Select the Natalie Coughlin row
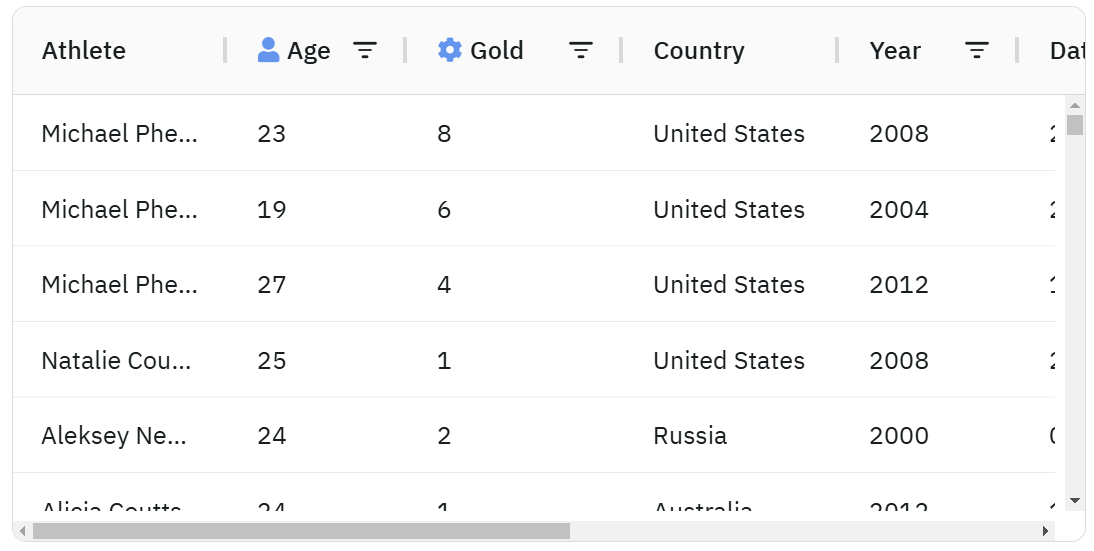This screenshot has height=551, width=1094. point(116,360)
